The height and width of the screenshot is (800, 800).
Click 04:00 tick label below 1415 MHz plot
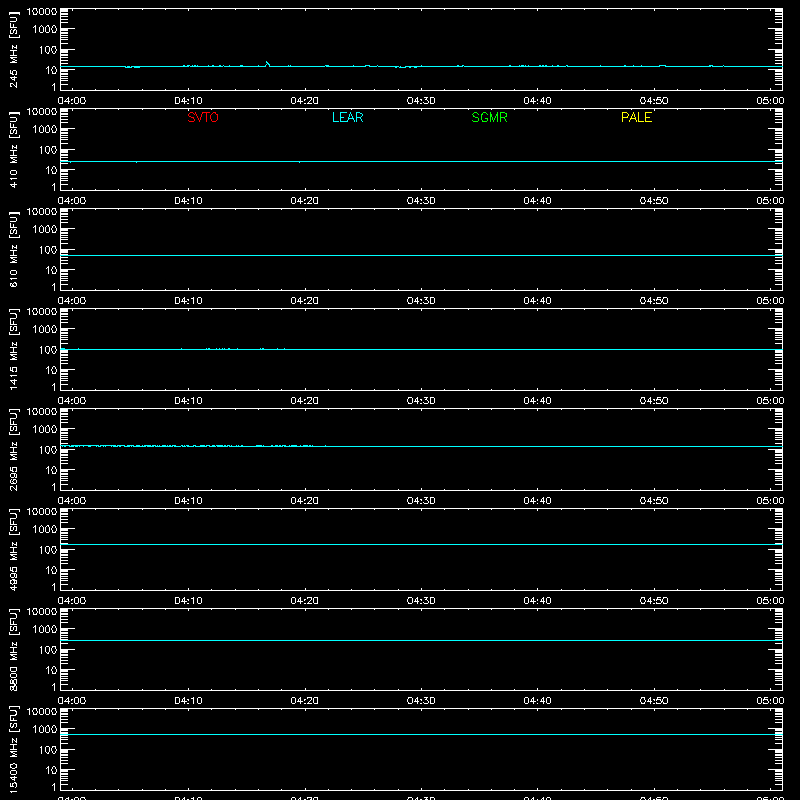click(x=72, y=401)
